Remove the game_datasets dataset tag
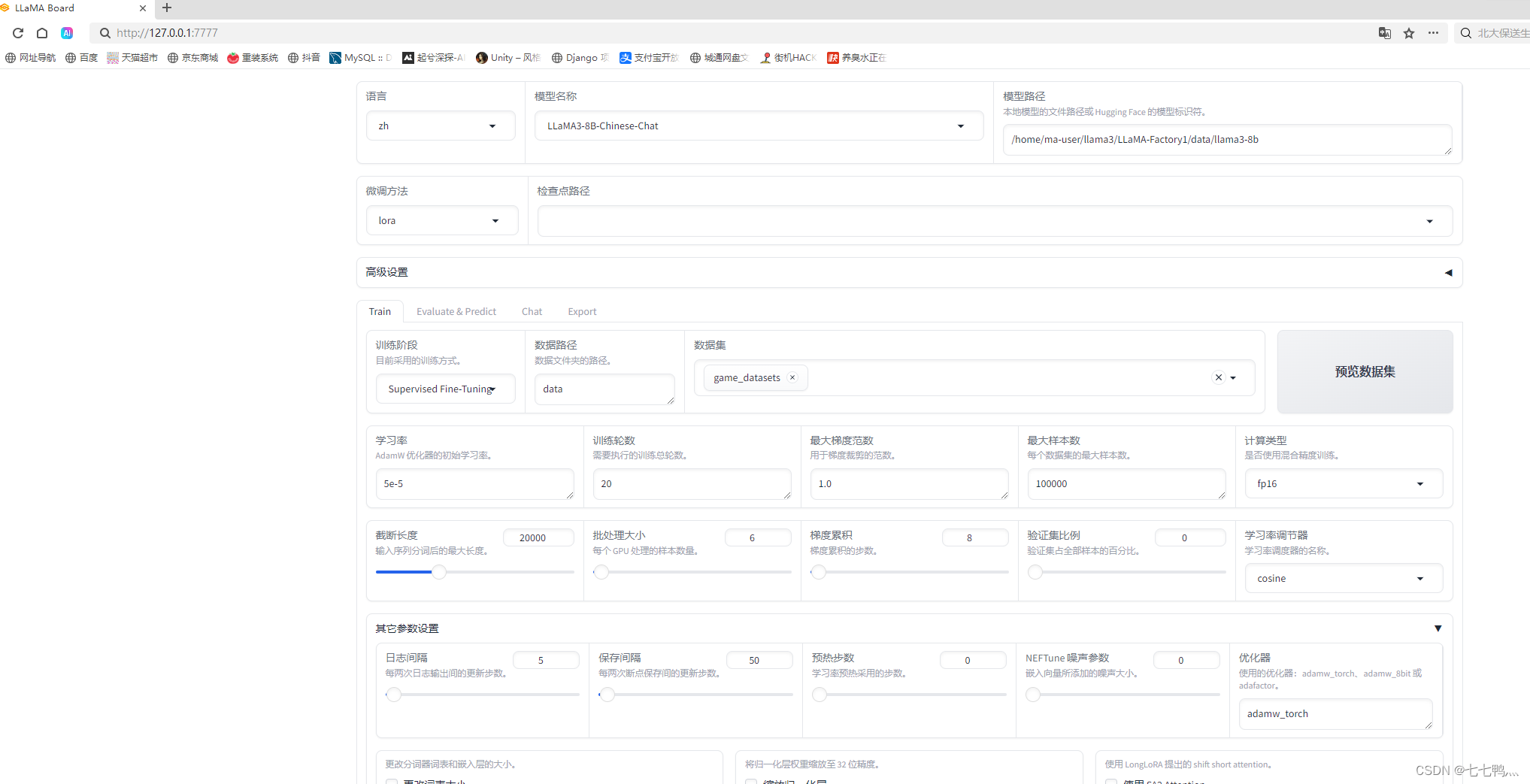1530x784 pixels. pyautogui.click(x=792, y=377)
